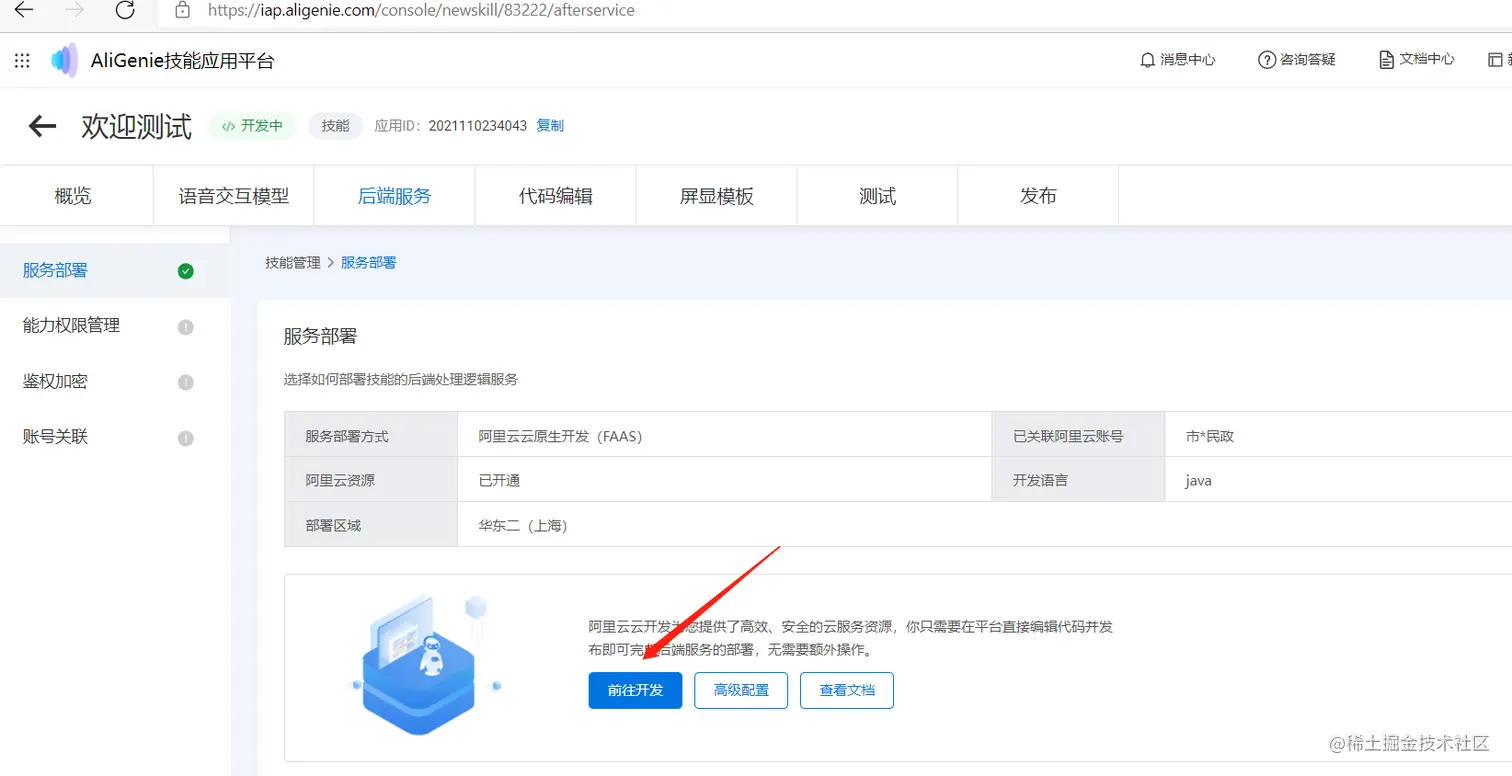Click 服务部署 section heading
The image size is (1512, 776).
point(320,336)
